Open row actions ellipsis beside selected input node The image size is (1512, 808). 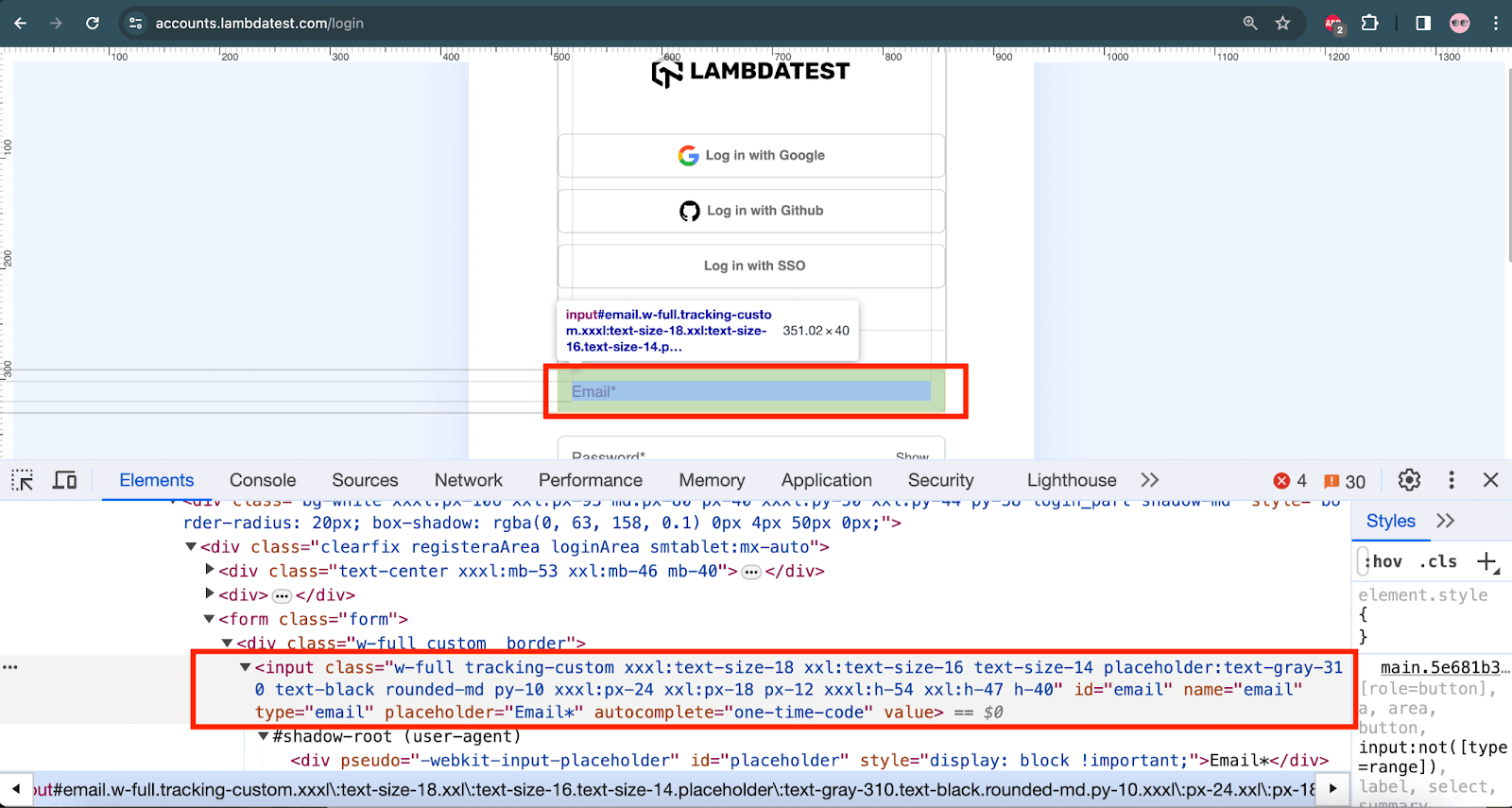point(10,667)
